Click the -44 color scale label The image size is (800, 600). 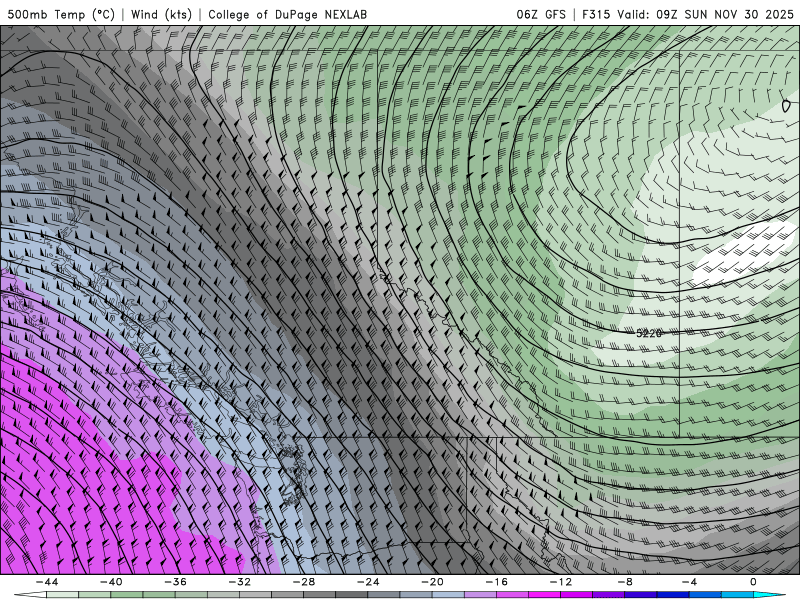point(47,582)
